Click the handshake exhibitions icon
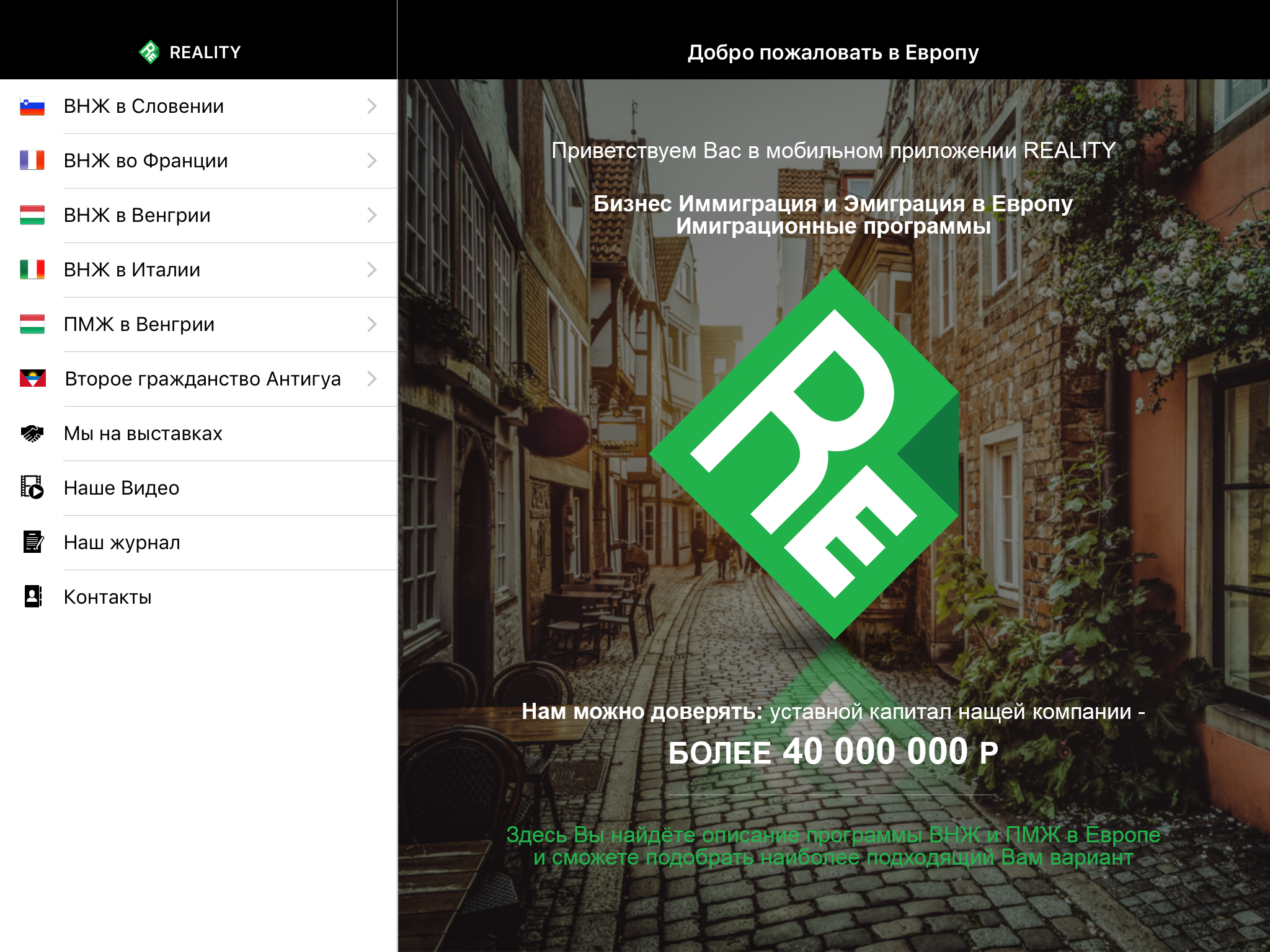1270x952 pixels. click(32, 433)
